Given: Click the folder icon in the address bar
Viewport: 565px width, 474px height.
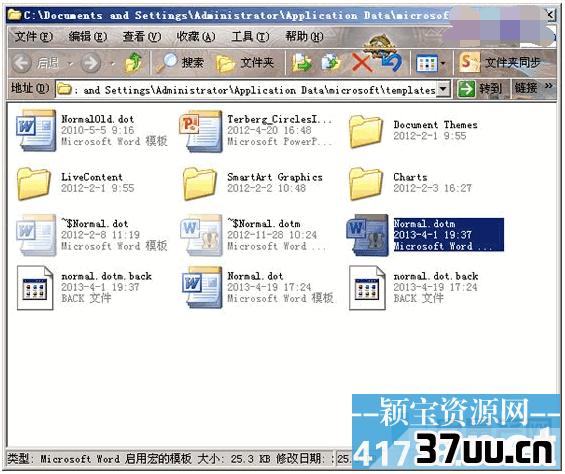Looking at the screenshot, I should tap(64, 89).
